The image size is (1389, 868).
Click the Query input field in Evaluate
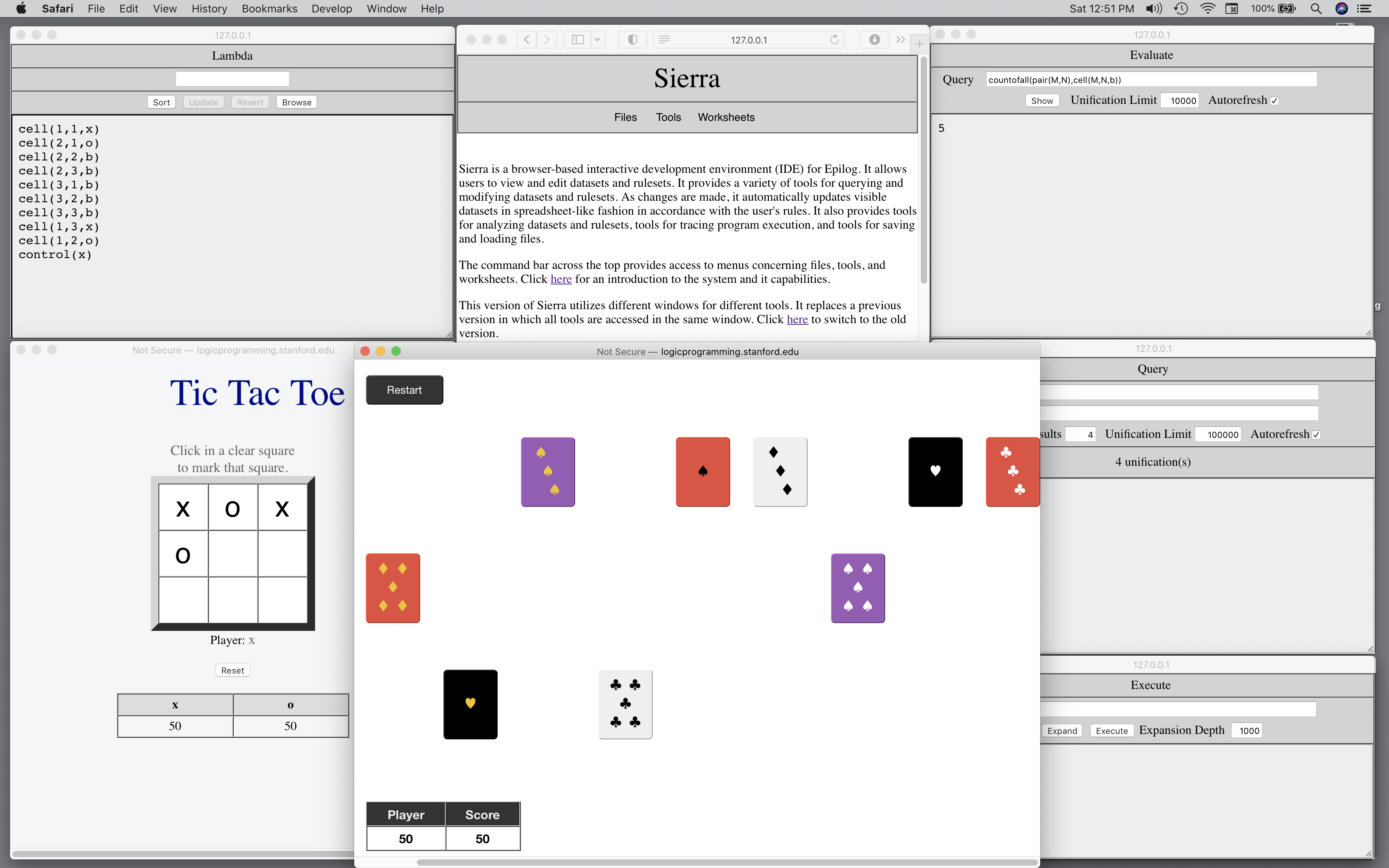(1151, 80)
